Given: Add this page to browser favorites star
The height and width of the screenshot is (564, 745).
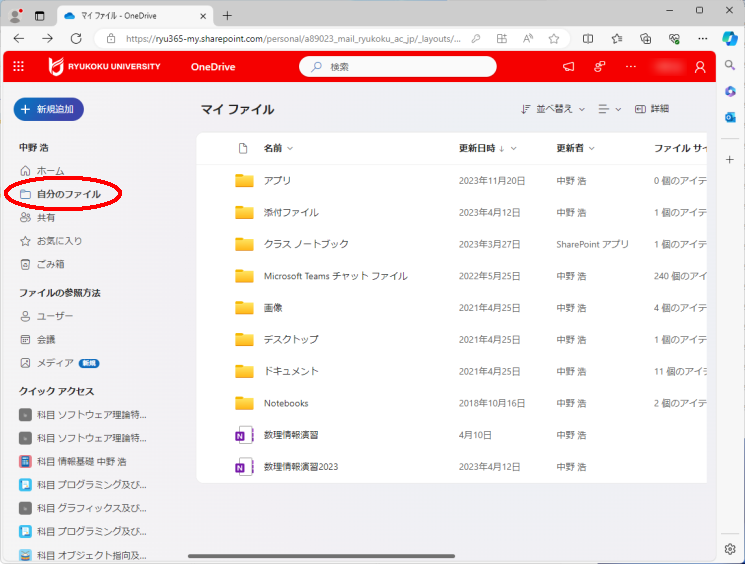Looking at the screenshot, I should pyautogui.click(x=553, y=38).
